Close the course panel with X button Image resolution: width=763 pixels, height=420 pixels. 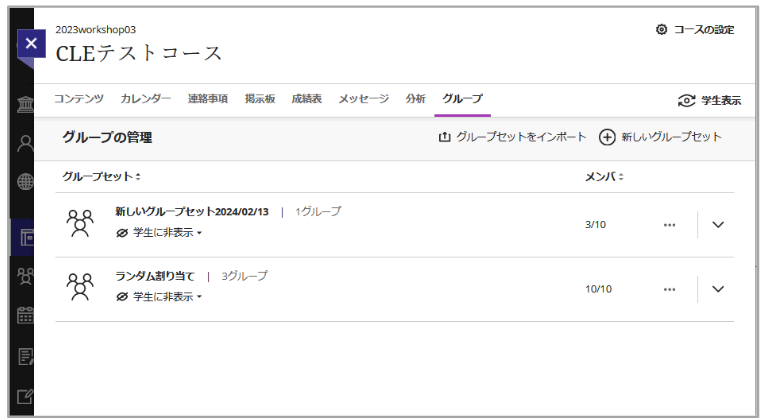(31, 44)
